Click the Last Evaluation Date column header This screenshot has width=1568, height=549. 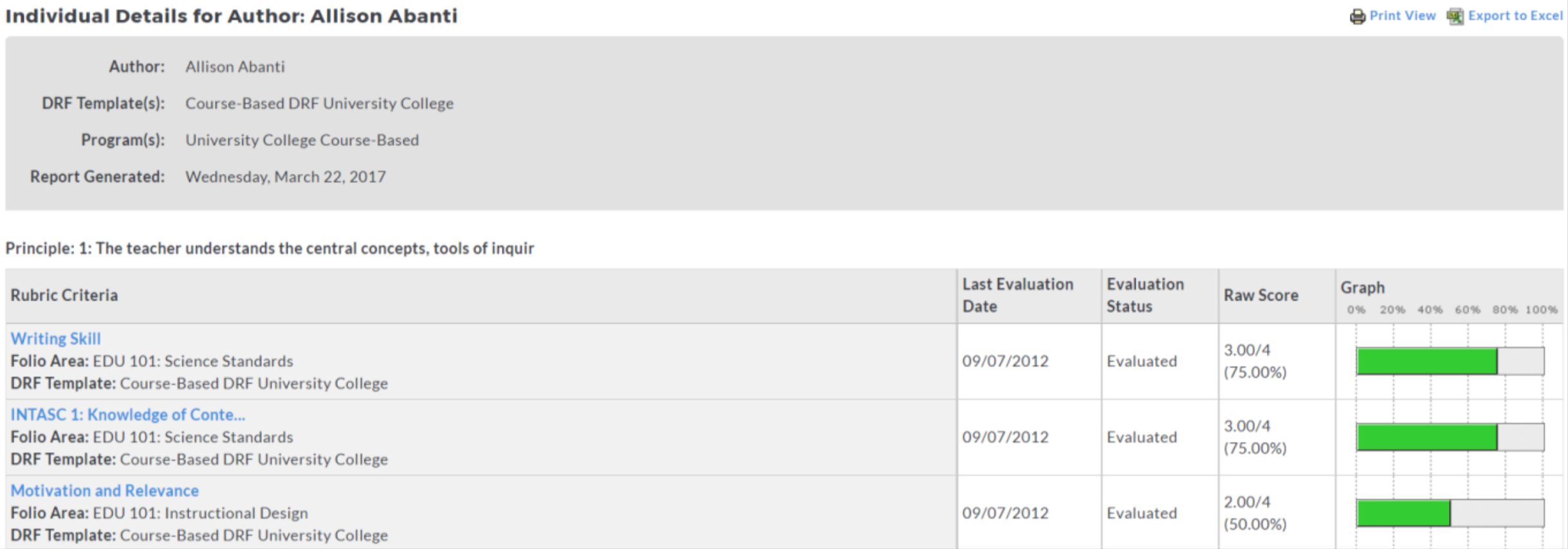click(x=1018, y=295)
